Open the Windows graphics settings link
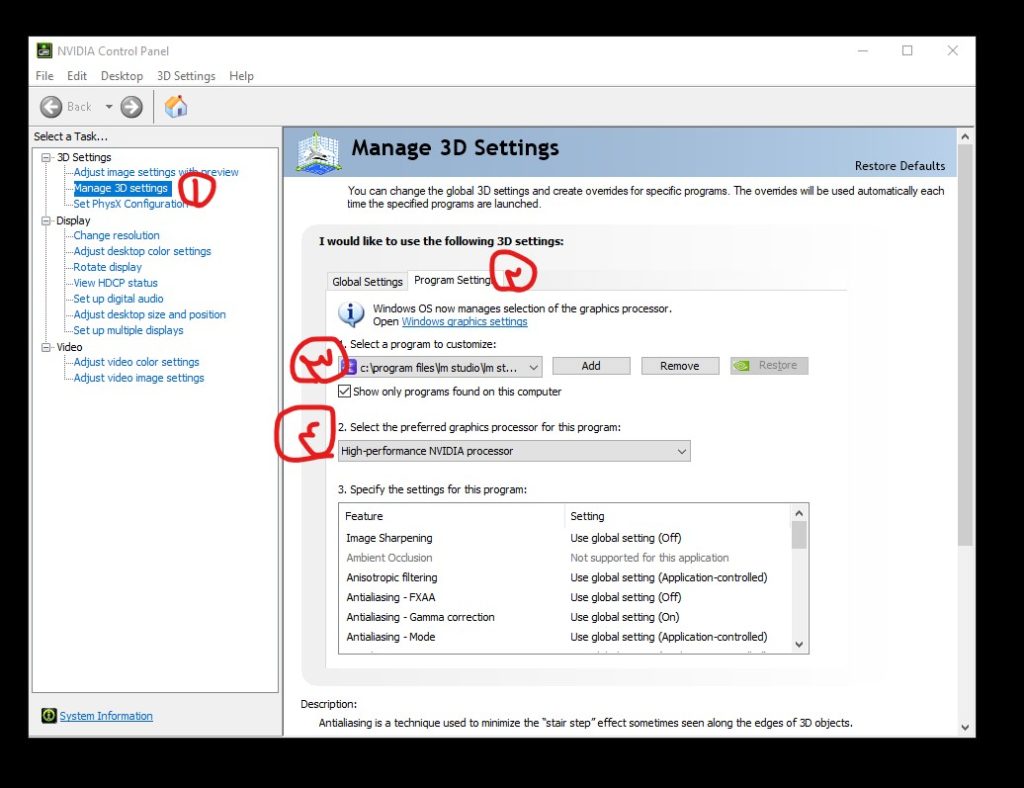The image size is (1024, 788). pos(464,322)
